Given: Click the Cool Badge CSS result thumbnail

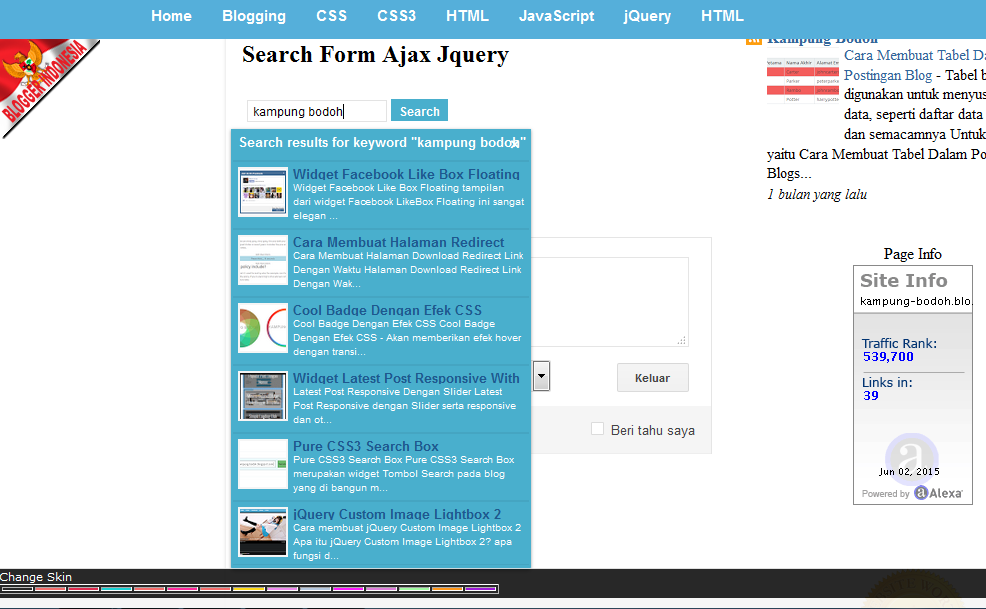Looking at the screenshot, I should (263, 328).
